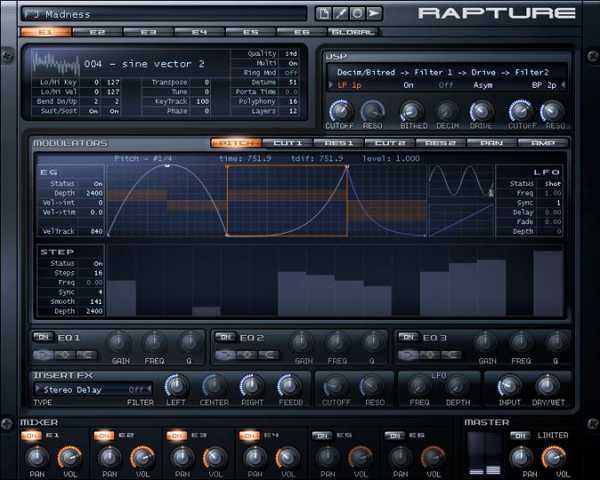Toggle the EQ1 On button
Screen dimensions: 600x480
43,337
